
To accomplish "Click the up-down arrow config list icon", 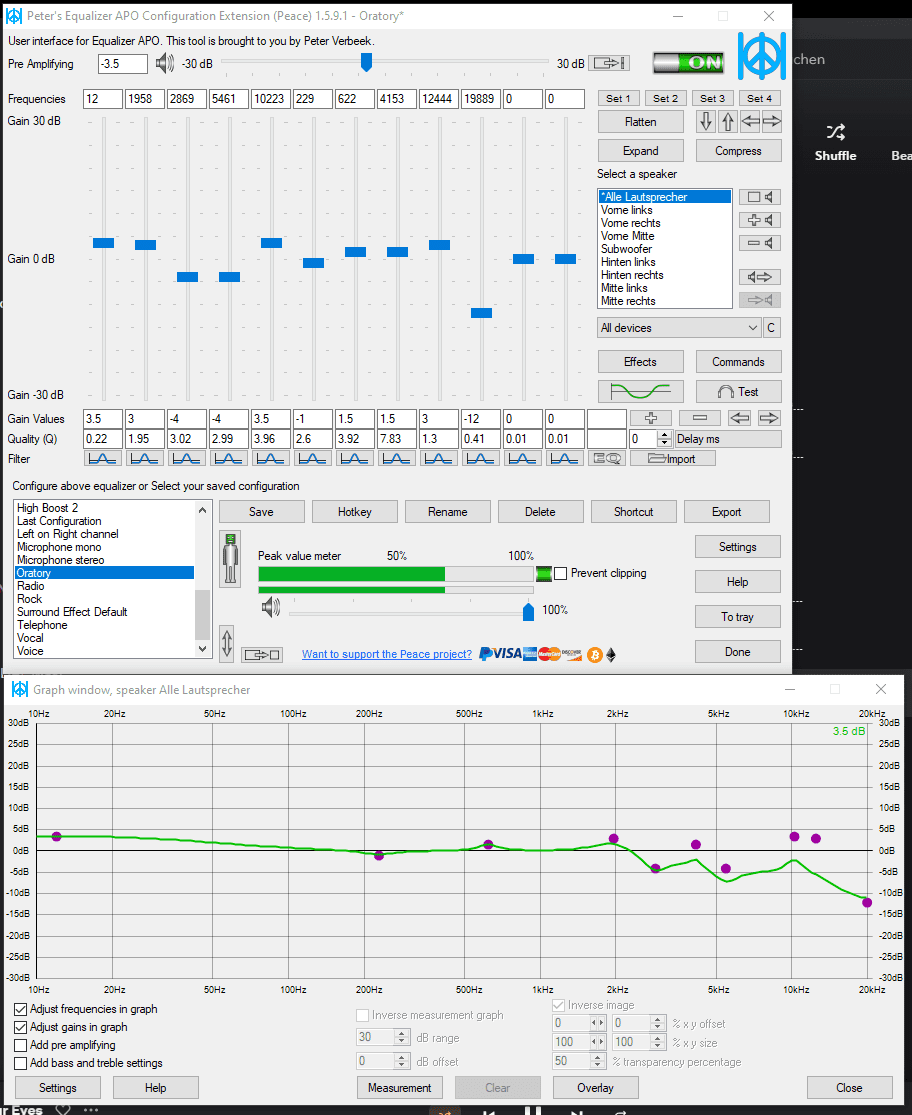I will (227, 644).
